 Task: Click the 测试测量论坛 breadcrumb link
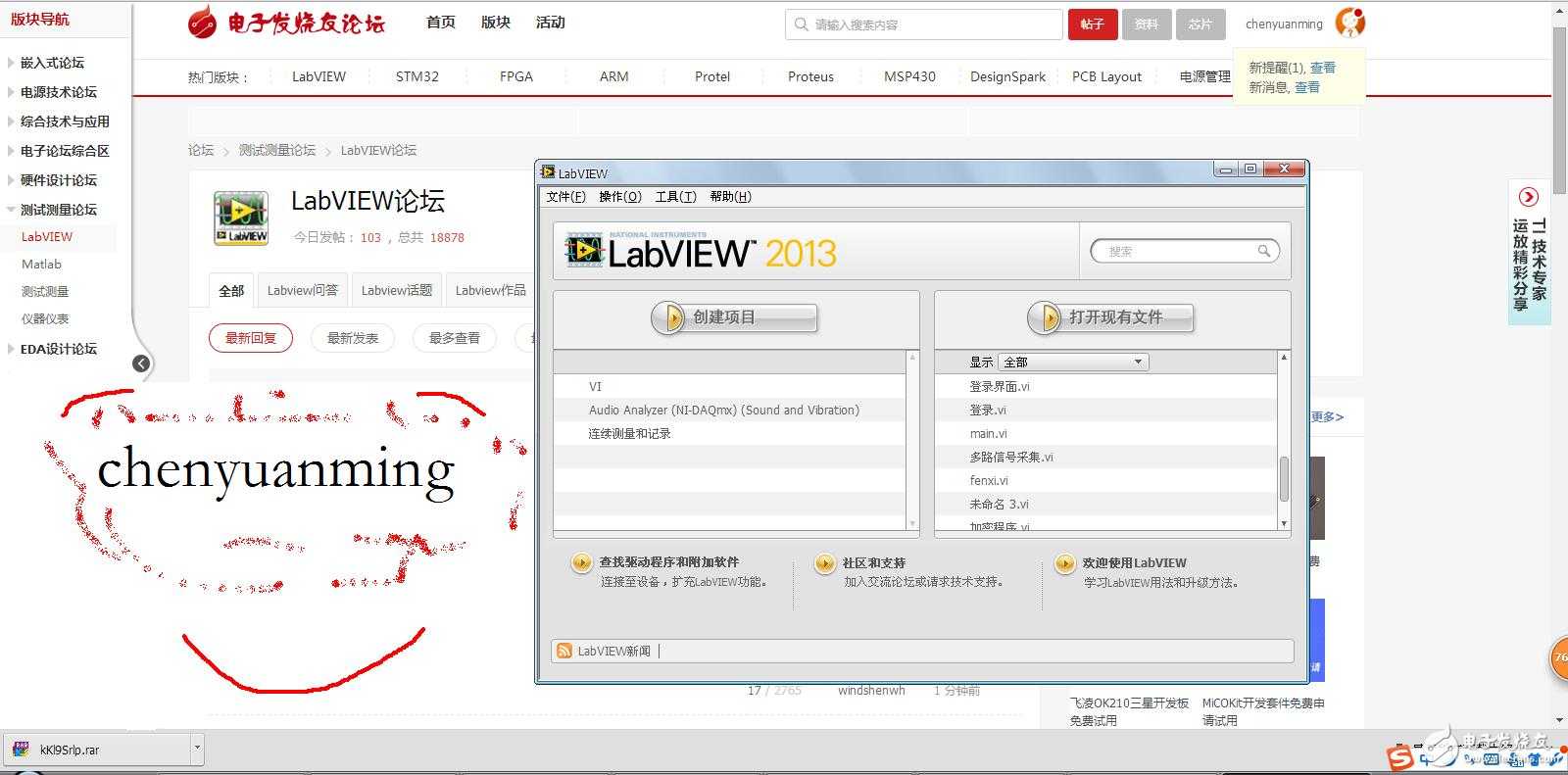277,150
